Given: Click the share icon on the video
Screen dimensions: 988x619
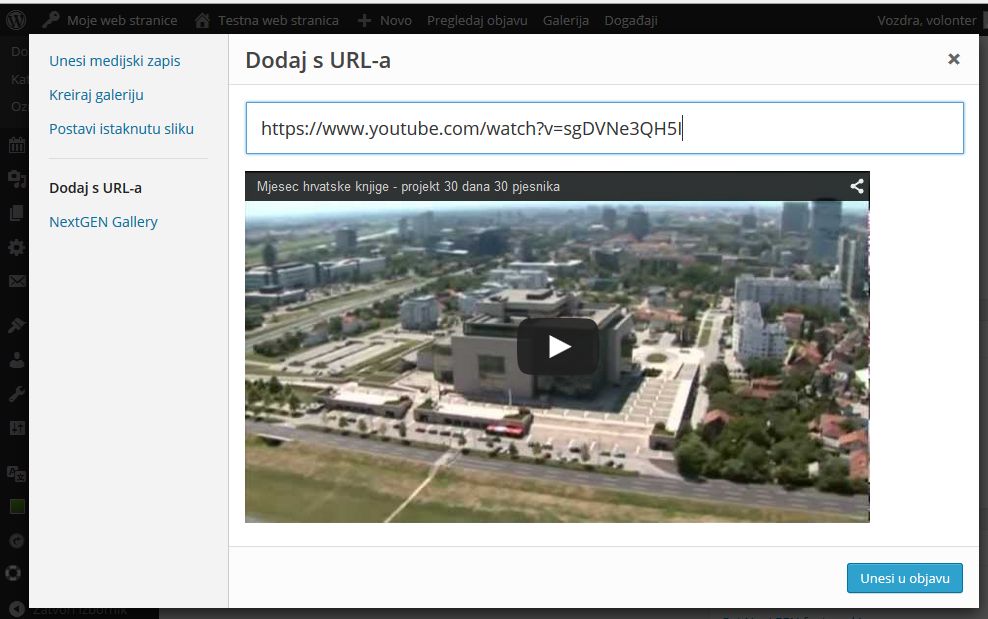Looking at the screenshot, I should point(856,186).
